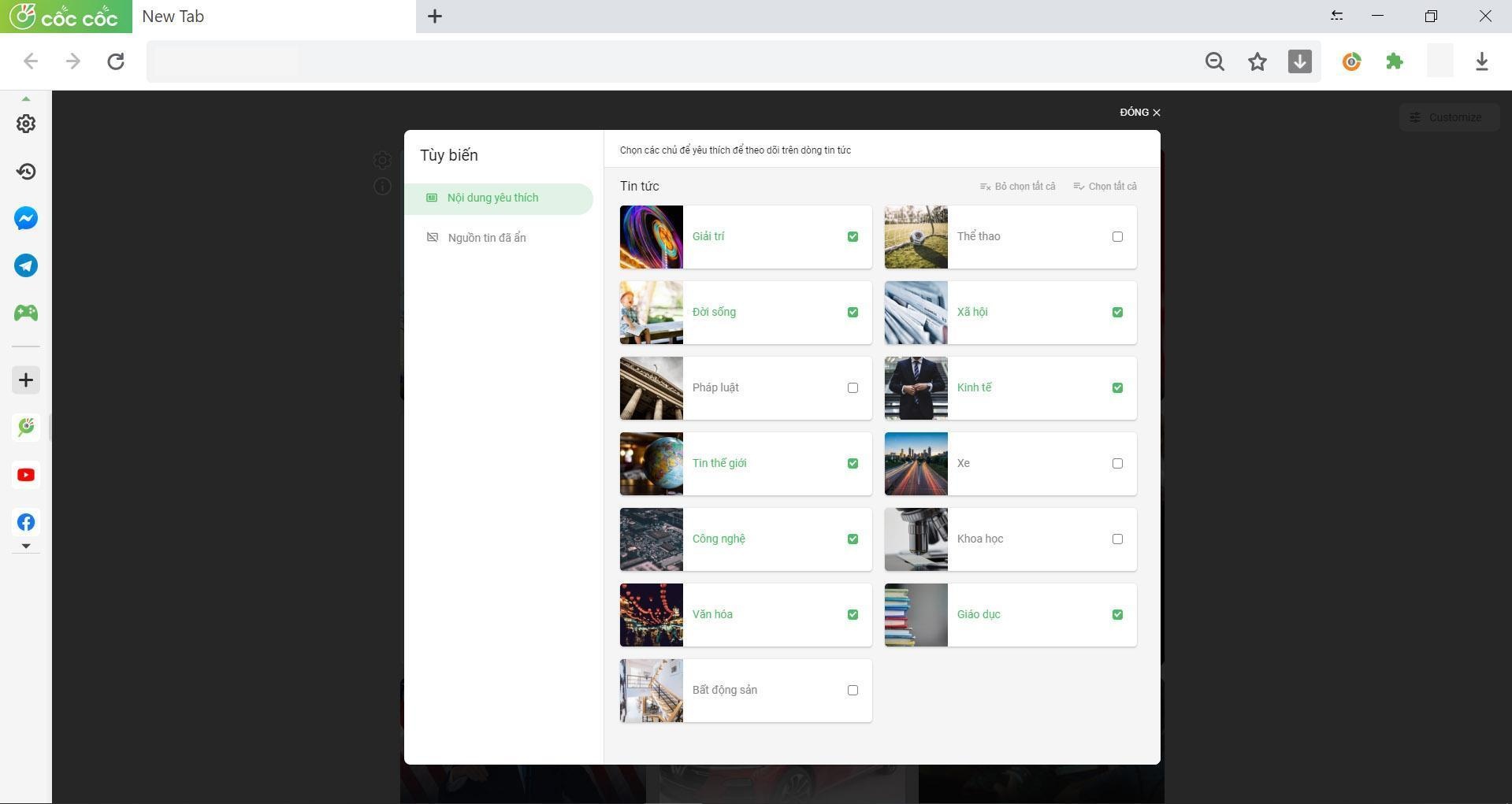Click Bỏ chọn tất cả to deselect all
This screenshot has width=1512, height=804.
pos(1017,187)
